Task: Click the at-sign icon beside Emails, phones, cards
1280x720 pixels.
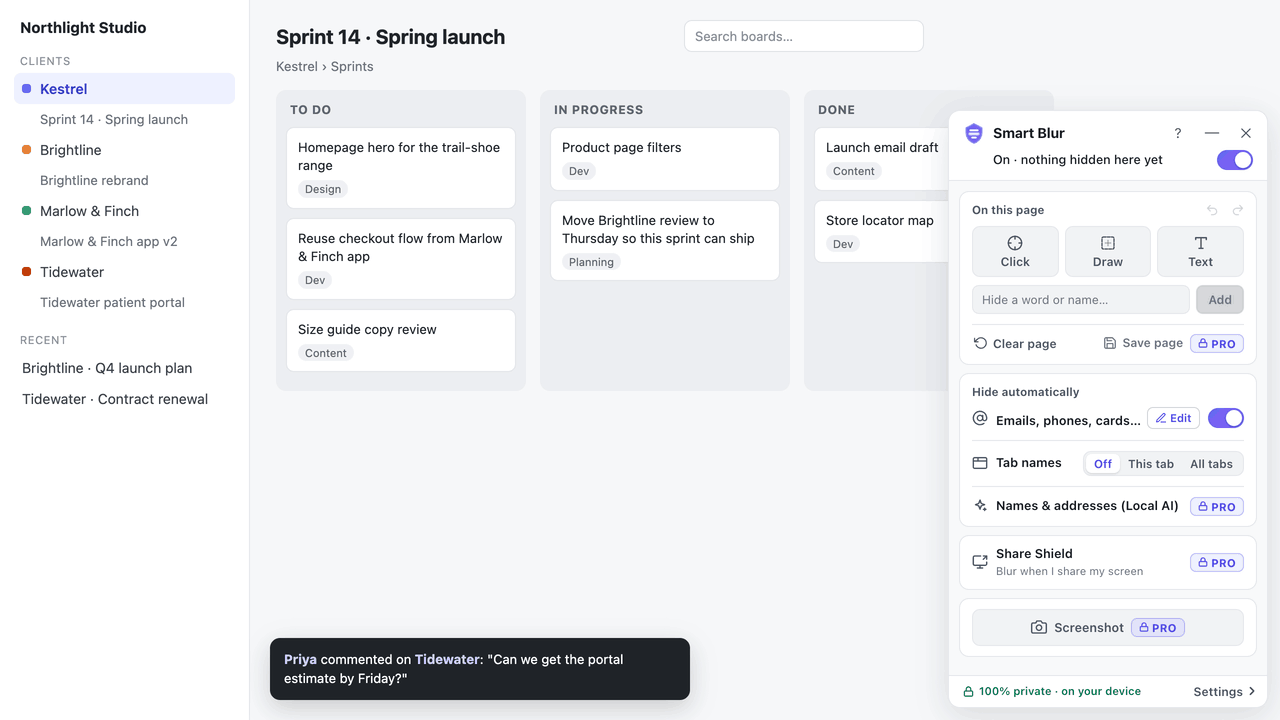Action: (980, 419)
